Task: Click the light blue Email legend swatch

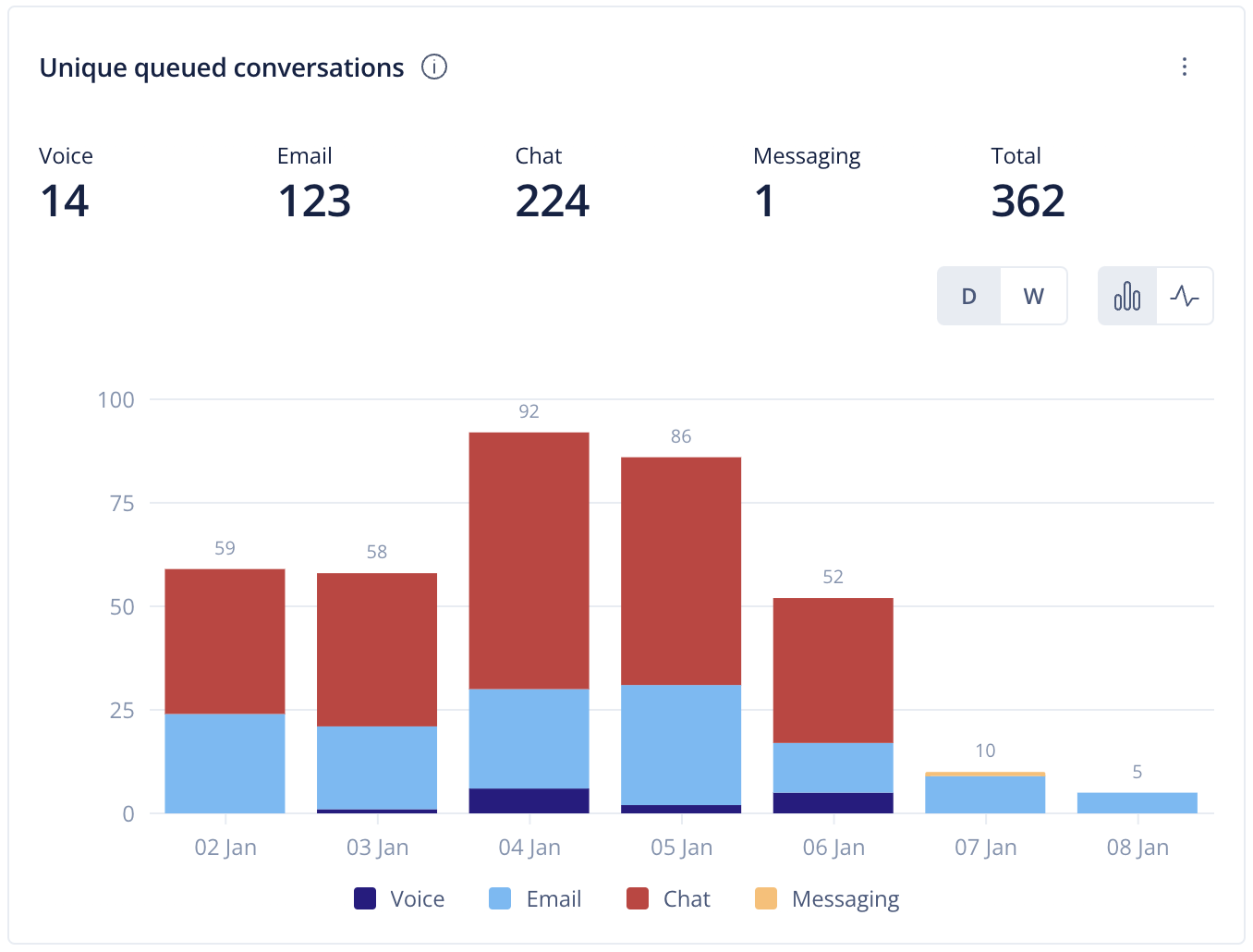Action: [x=500, y=898]
